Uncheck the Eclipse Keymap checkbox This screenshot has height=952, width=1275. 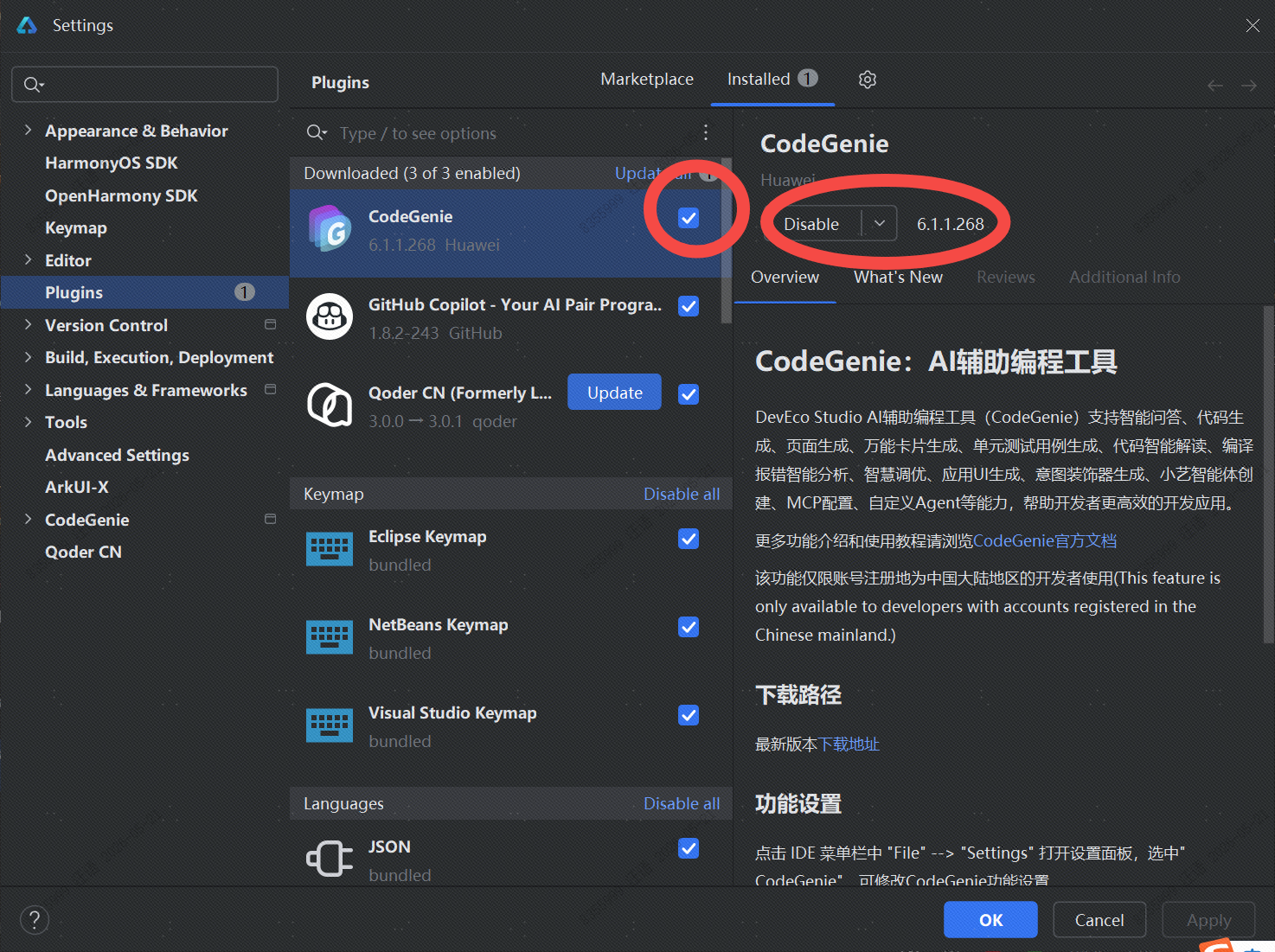pos(689,539)
